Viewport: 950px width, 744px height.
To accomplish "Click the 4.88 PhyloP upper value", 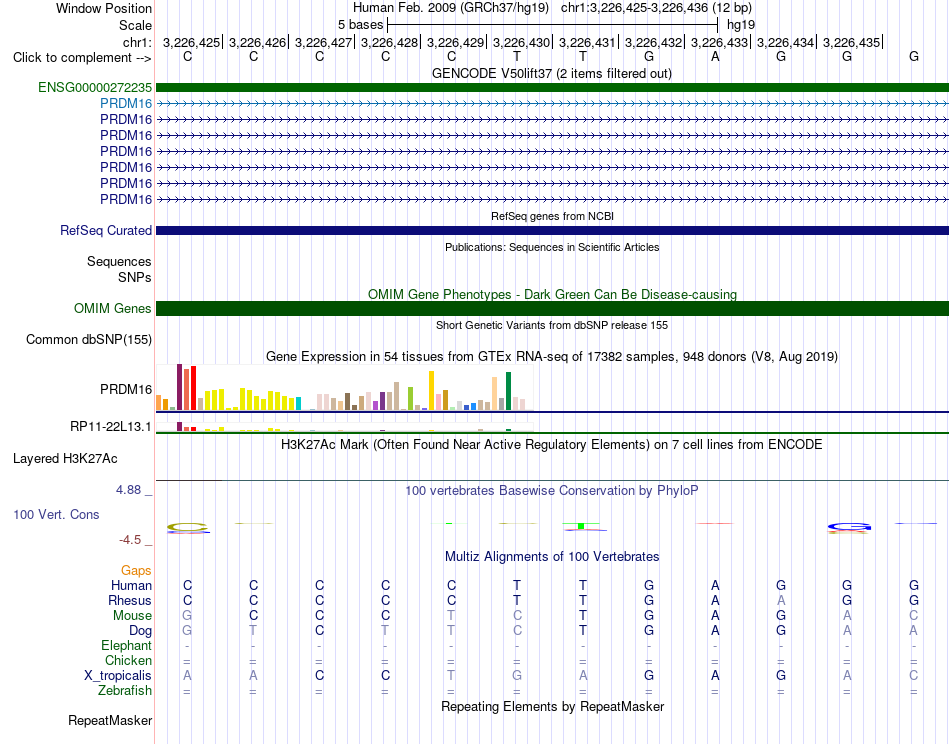I will (x=128, y=490).
